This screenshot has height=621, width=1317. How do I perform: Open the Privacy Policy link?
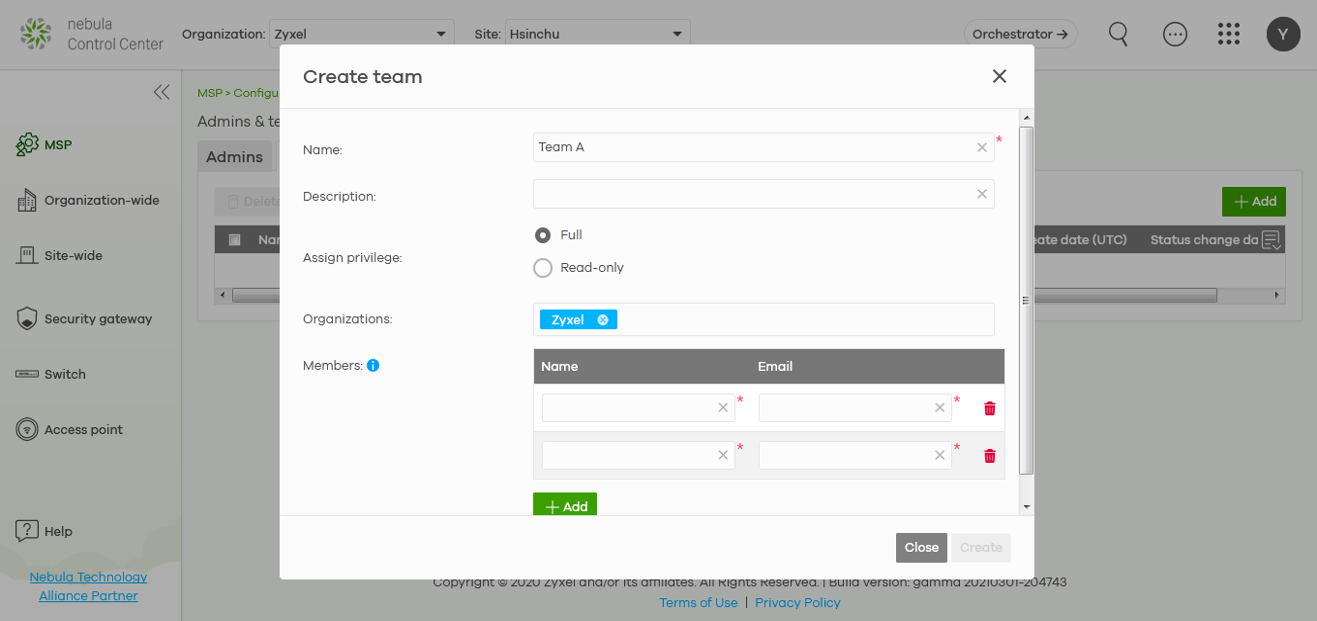click(x=798, y=603)
